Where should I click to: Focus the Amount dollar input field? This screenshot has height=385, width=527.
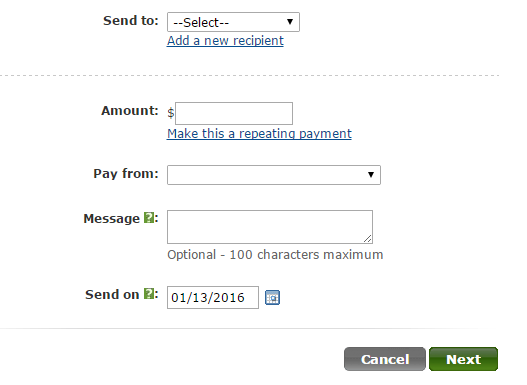coord(234,113)
